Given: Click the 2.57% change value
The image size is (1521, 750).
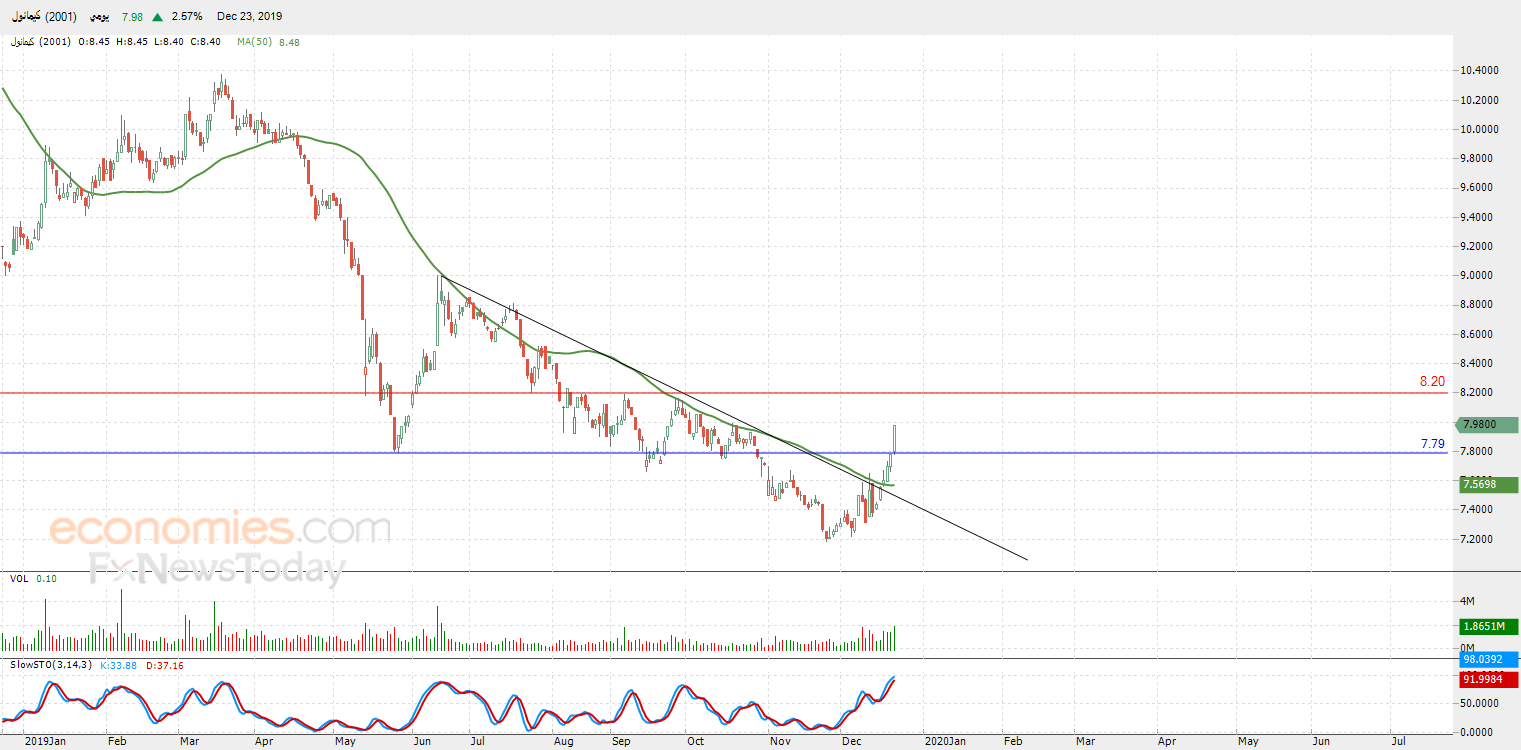Looking at the screenshot, I should (x=187, y=17).
